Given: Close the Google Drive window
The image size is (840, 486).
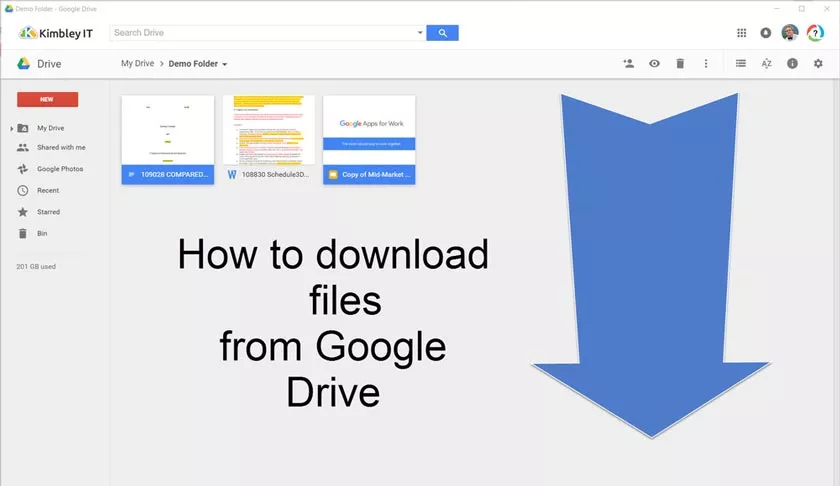Looking at the screenshot, I should 827,9.
